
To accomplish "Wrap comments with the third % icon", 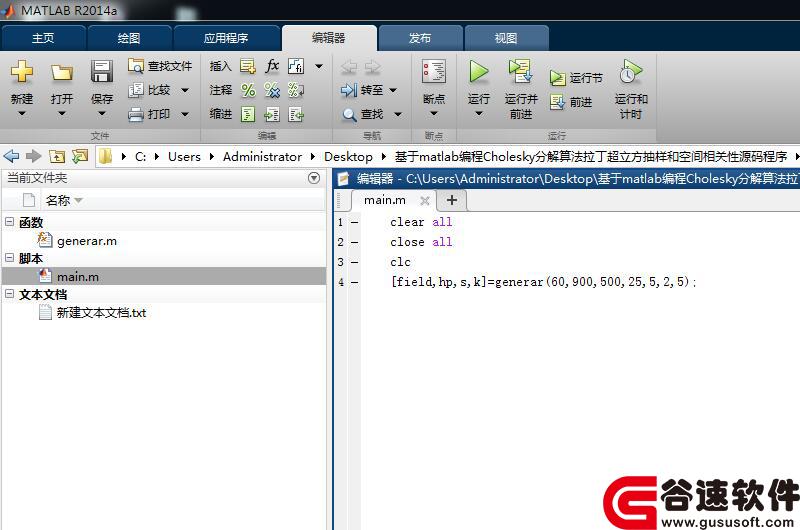I will (x=296, y=90).
